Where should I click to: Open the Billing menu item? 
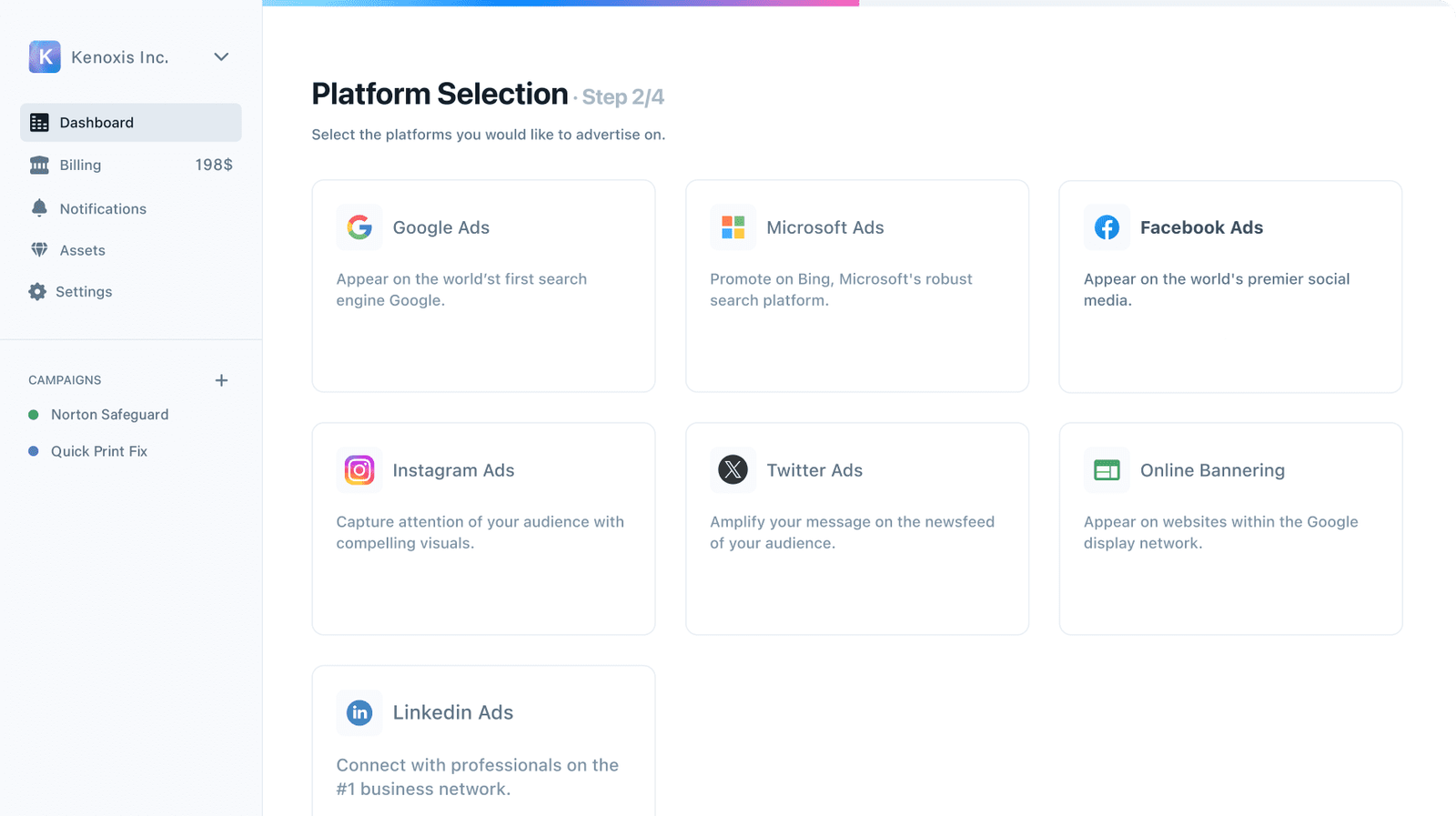pyautogui.click(x=80, y=165)
